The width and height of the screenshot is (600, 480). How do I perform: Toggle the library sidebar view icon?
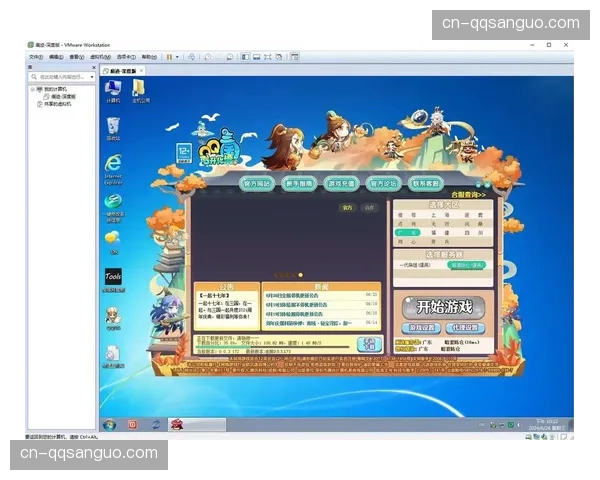point(245,57)
